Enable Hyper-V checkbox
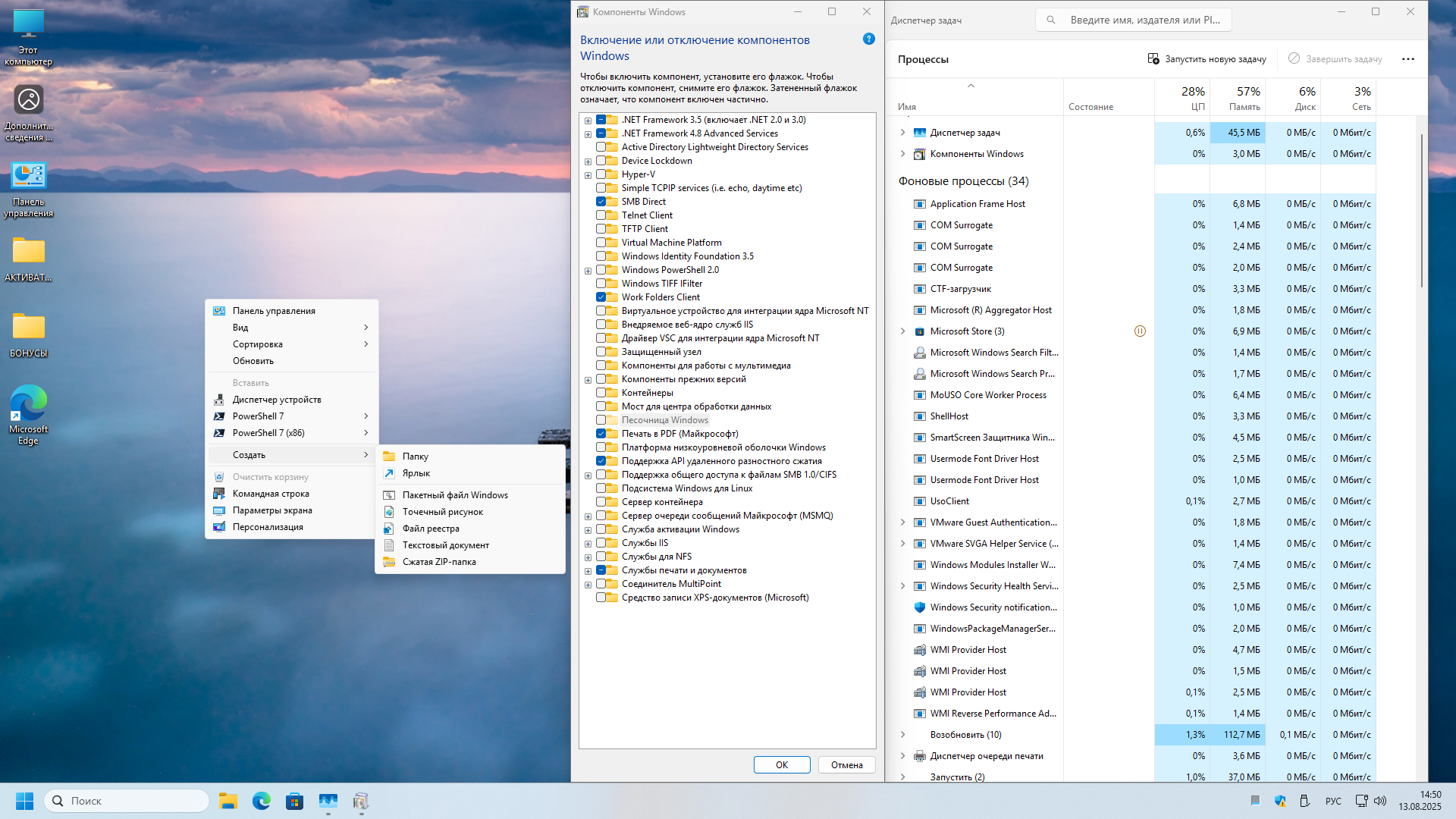The image size is (1456, 819). [x=601, y=174]
